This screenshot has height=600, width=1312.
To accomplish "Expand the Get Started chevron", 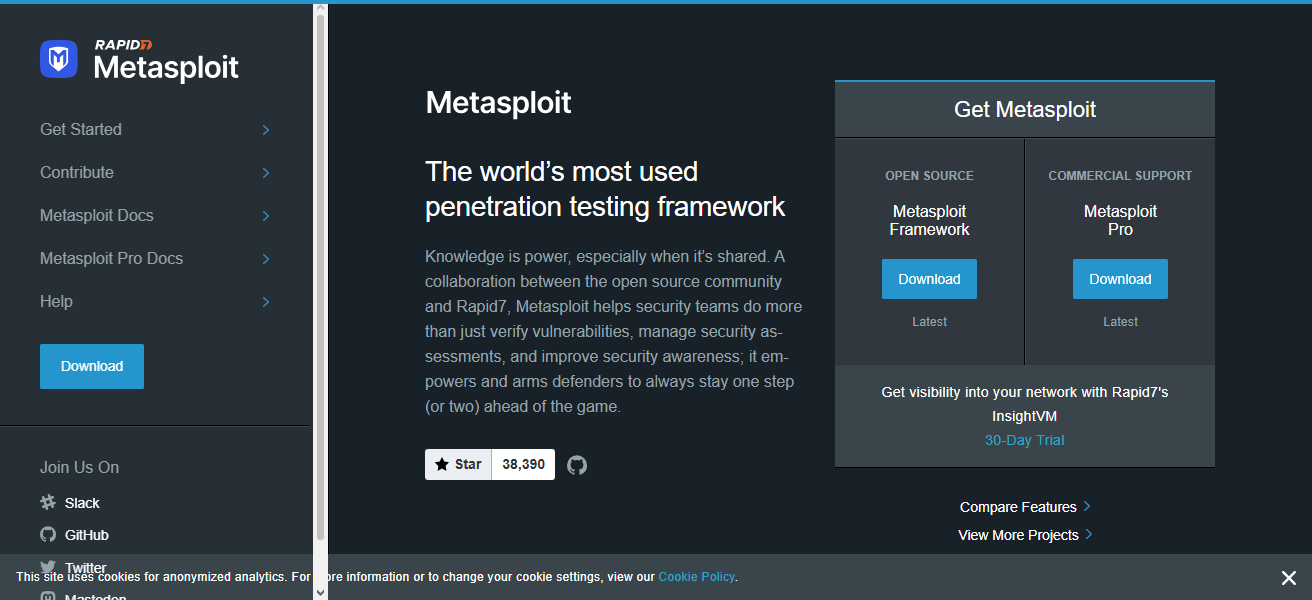I will point(266,130).
